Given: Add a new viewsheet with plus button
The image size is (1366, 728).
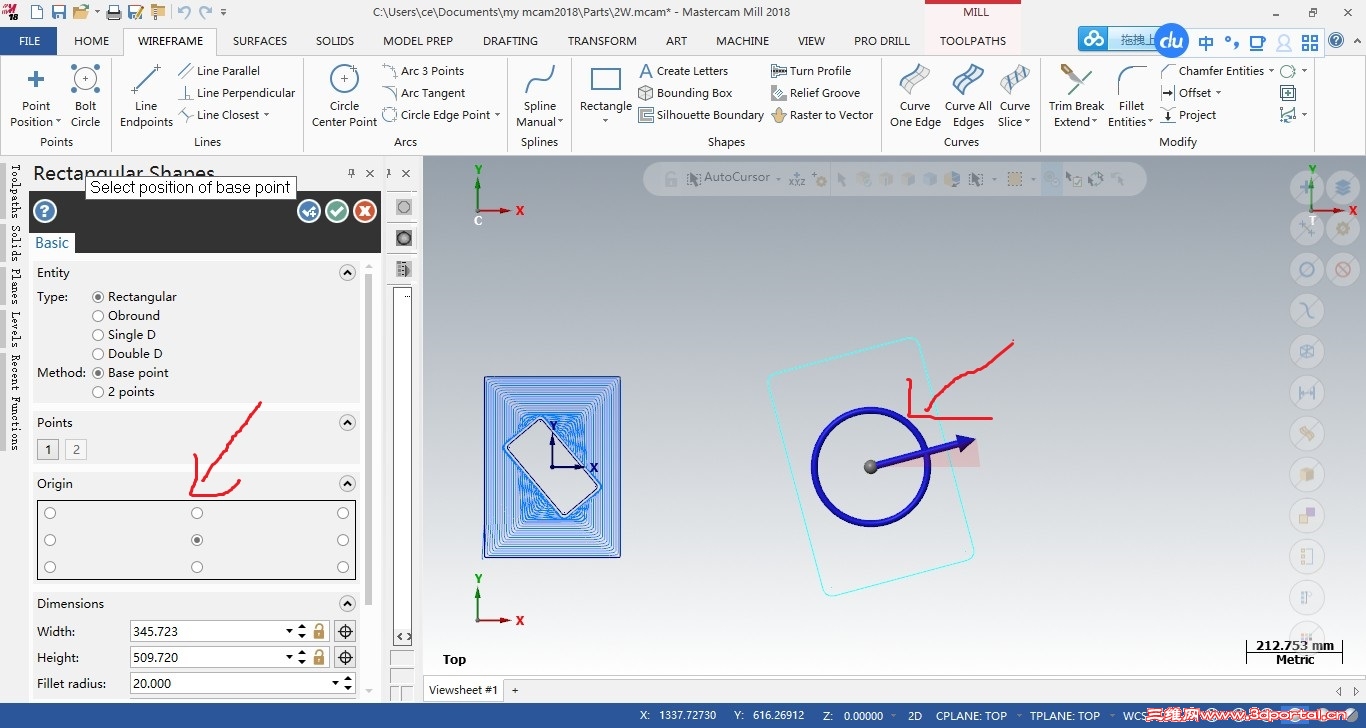Looking at the screenshot, I should click(x=515, y=690).
